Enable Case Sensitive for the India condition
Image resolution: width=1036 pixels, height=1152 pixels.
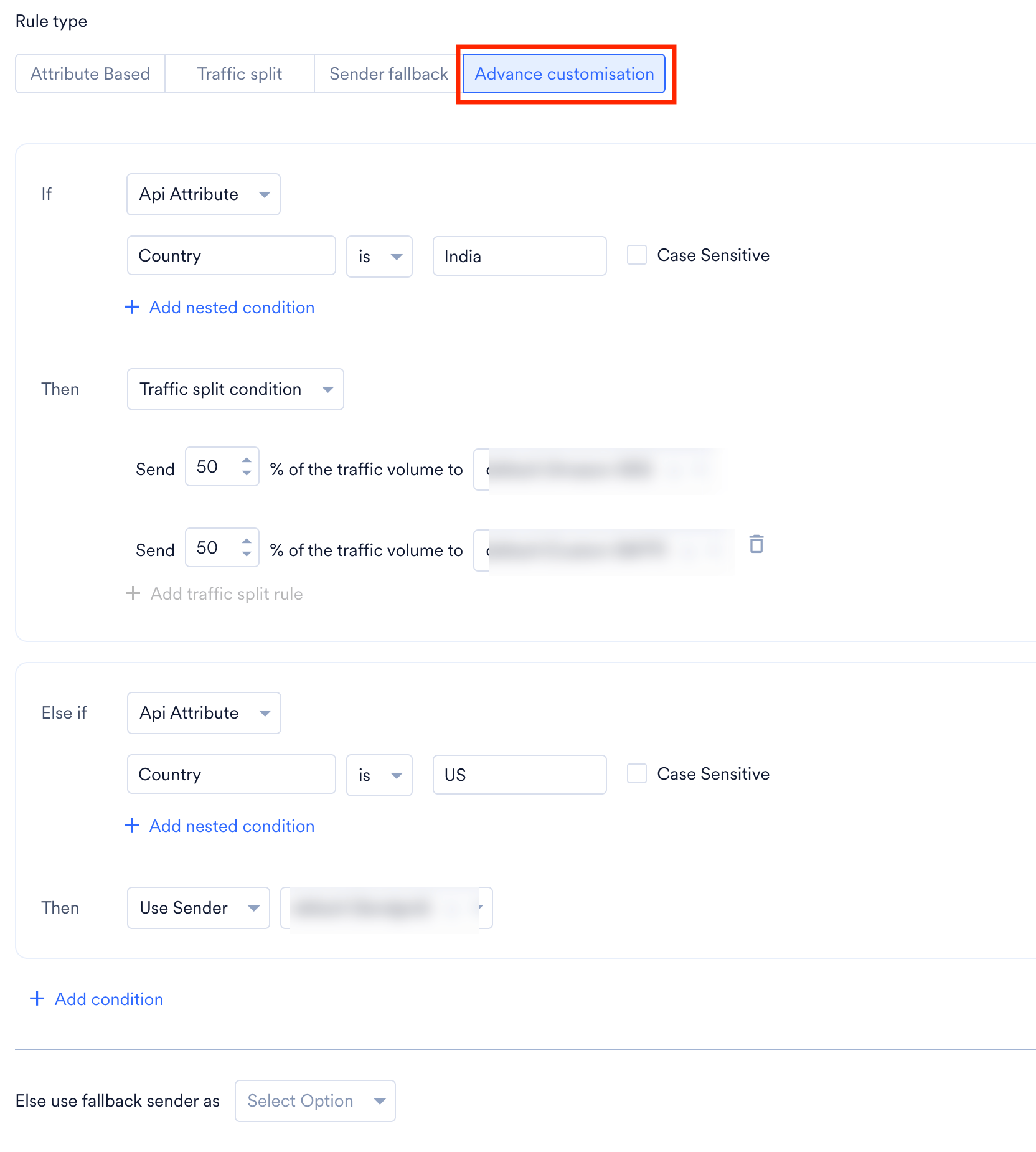click(636, 255)
